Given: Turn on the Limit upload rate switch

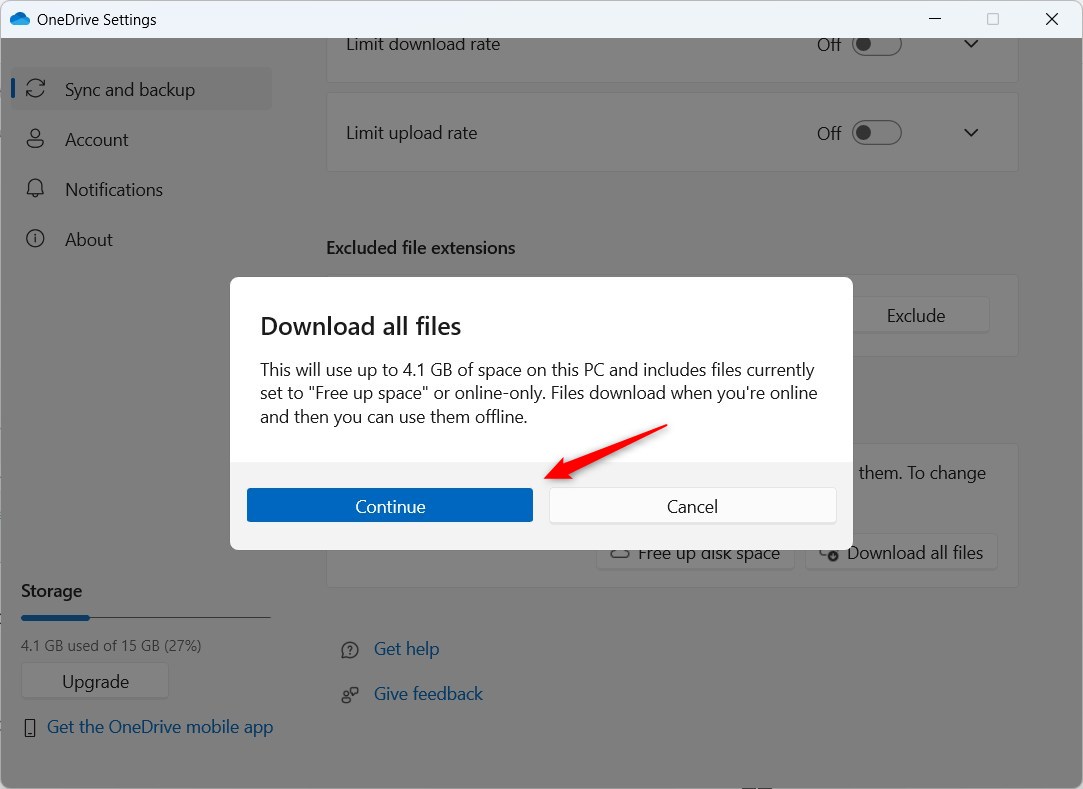Looking at the screenshot, I should click(x=875, y=132).
